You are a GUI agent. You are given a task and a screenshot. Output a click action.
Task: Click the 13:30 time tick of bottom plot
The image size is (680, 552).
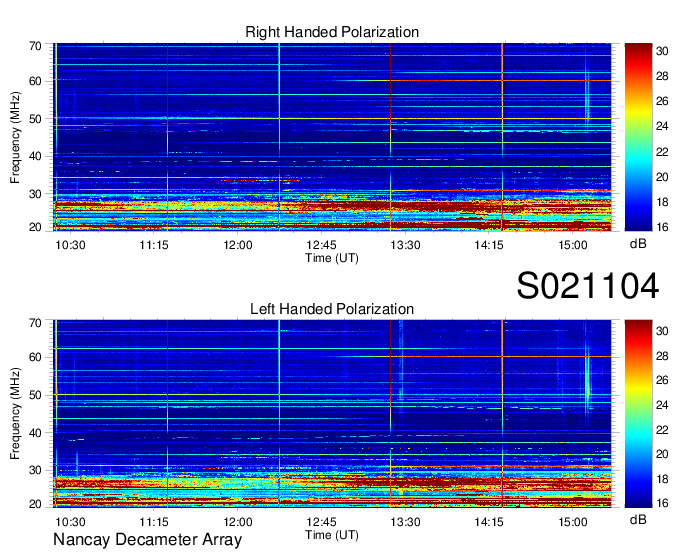pos(405,522)
